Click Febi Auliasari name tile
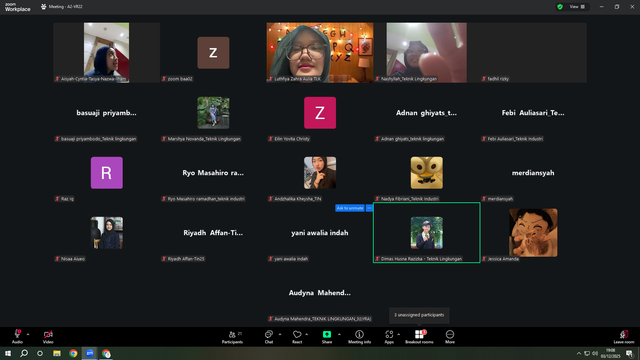640x360 pixels. pyautogui.click(x=533, y=113)
